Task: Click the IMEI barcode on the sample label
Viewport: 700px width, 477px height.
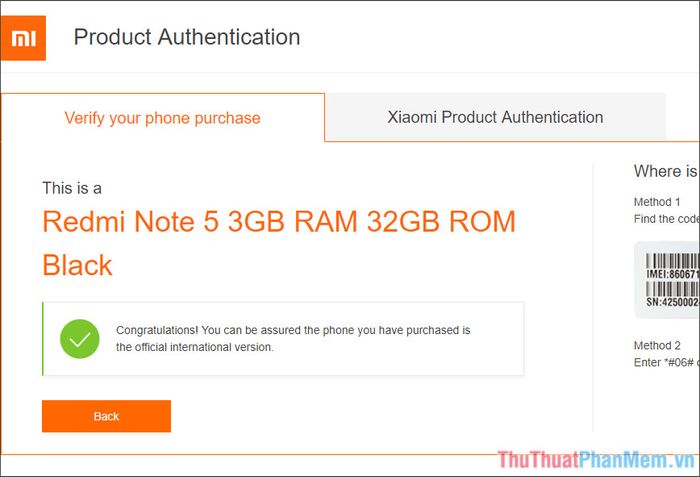Action: [672, 261]
